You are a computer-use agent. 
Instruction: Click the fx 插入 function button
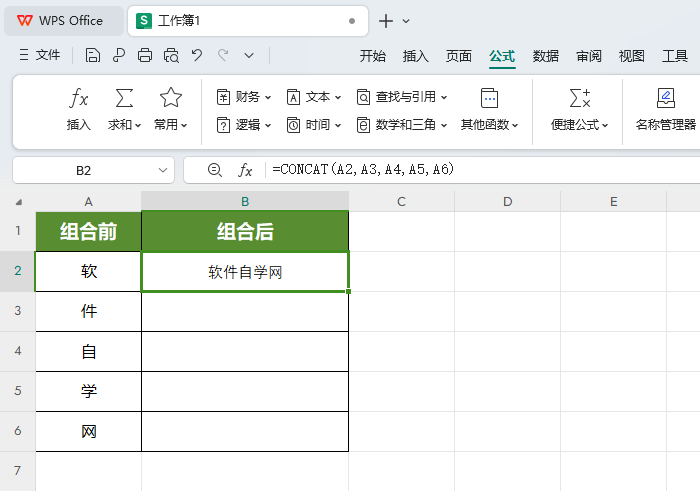[x=79, y=109]
